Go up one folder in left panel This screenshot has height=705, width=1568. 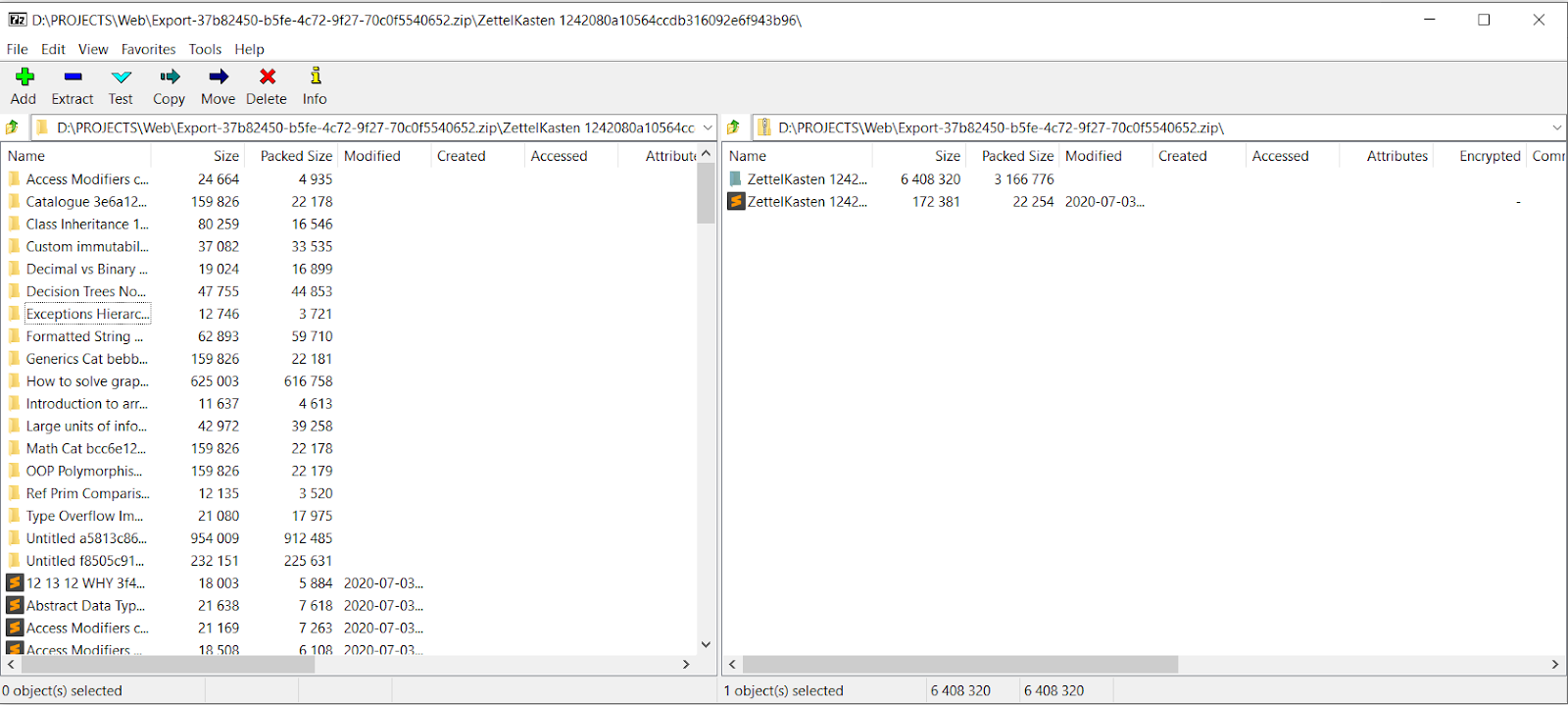(12, 127)
